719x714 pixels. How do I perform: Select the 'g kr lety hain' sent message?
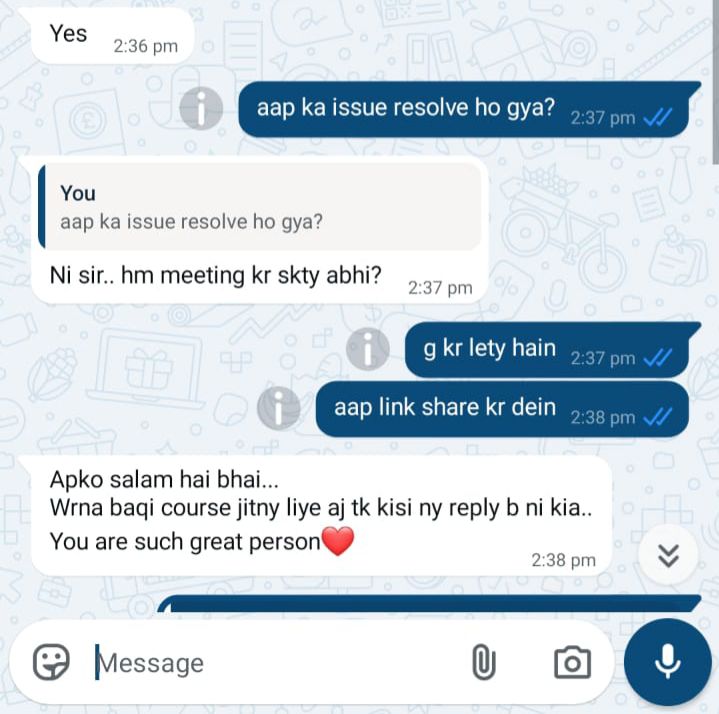point(547,349)
